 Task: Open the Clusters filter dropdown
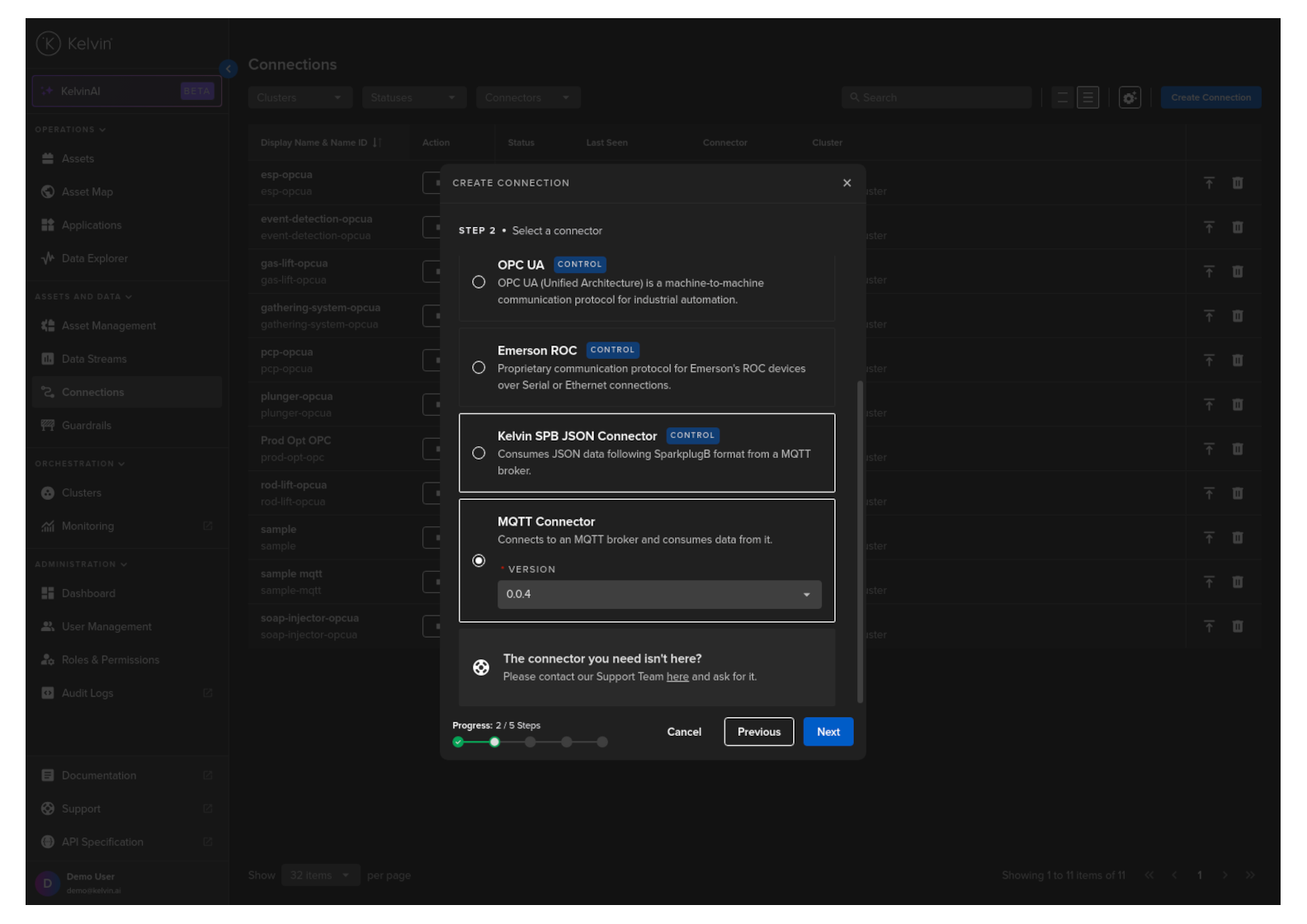pyautogui.click(x=300, y=97)
